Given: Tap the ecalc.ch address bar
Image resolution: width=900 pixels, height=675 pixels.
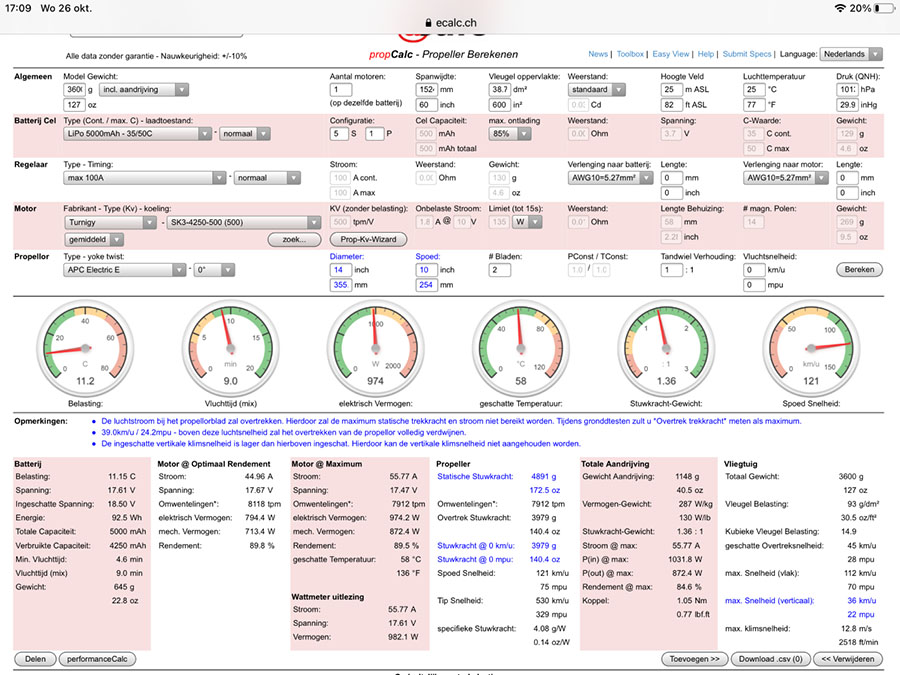Looking at the screenshot, I should (450, 23).
